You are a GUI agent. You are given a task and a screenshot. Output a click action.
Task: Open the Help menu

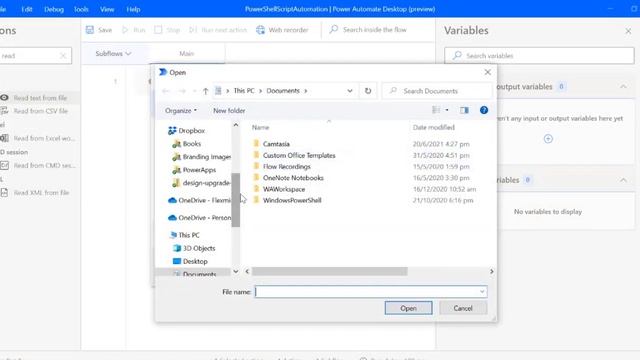[133, 9]
